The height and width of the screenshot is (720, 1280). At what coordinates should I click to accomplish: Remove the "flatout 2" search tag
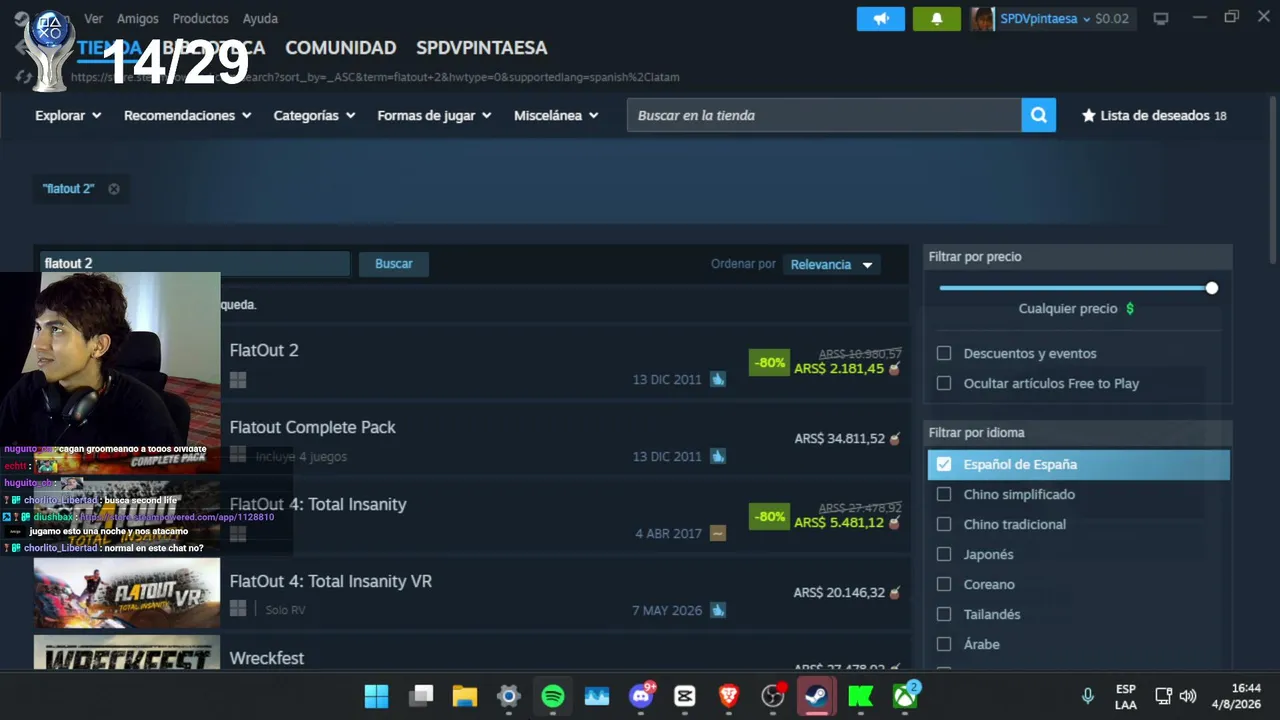point(114,189)
